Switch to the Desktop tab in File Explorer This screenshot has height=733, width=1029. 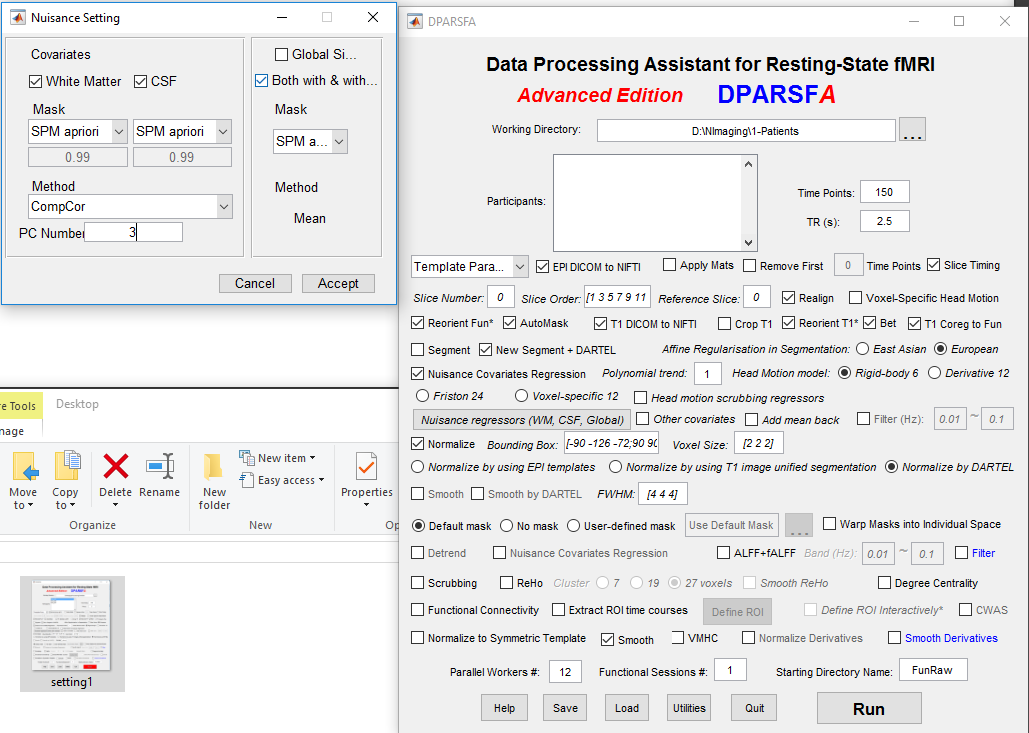[77, 404]
